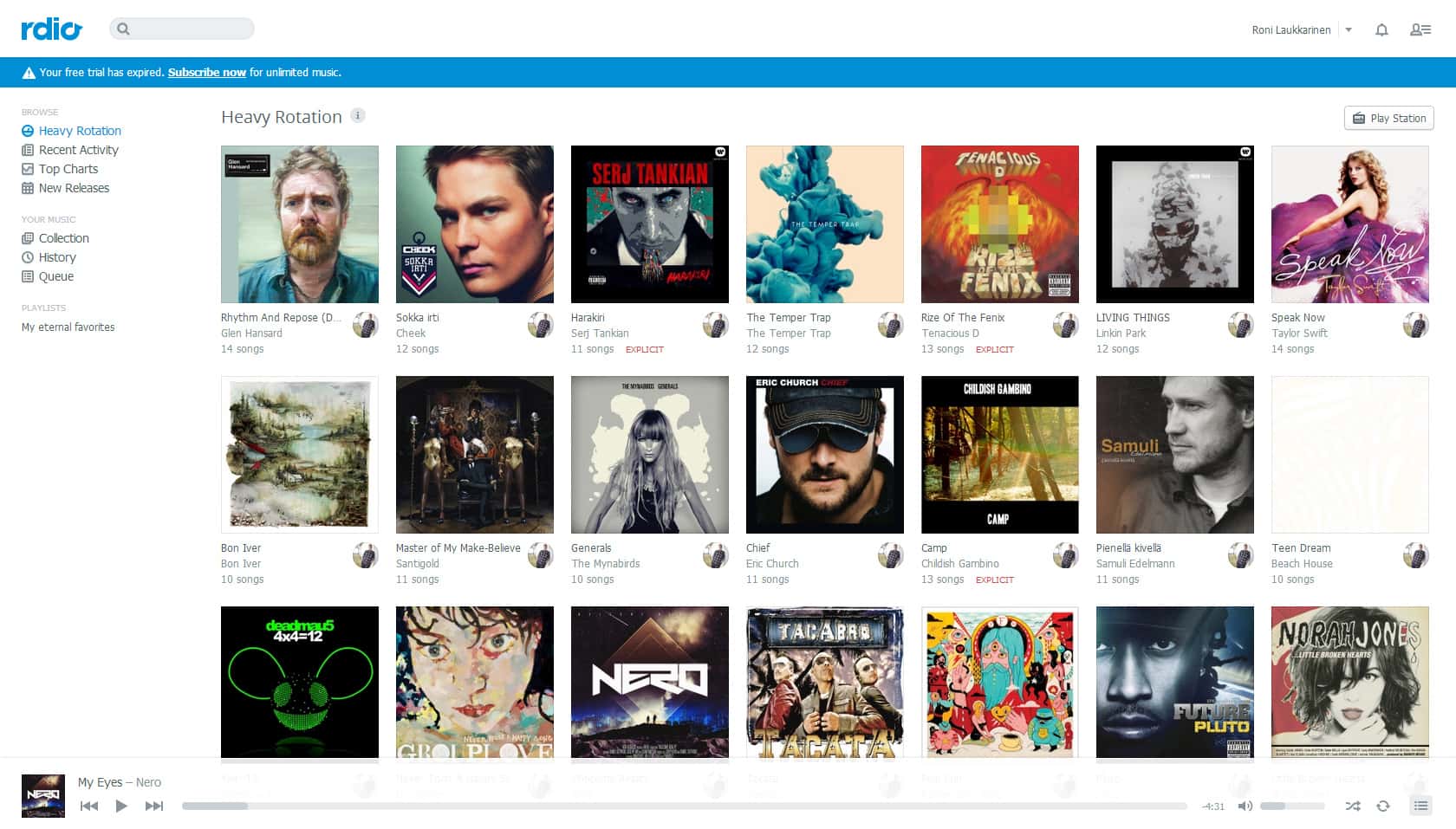
Task: Skip to the next track
Action: point(154,806)
